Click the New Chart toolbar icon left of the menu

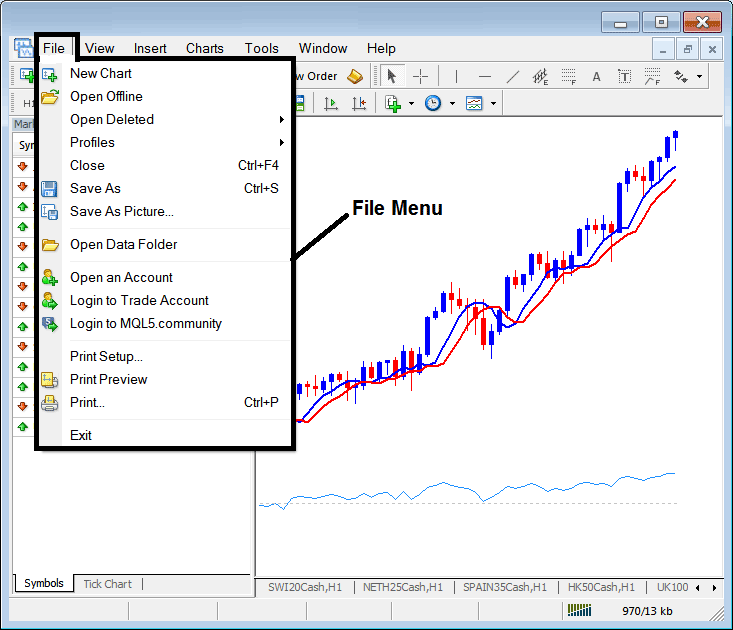coord(27,75)
